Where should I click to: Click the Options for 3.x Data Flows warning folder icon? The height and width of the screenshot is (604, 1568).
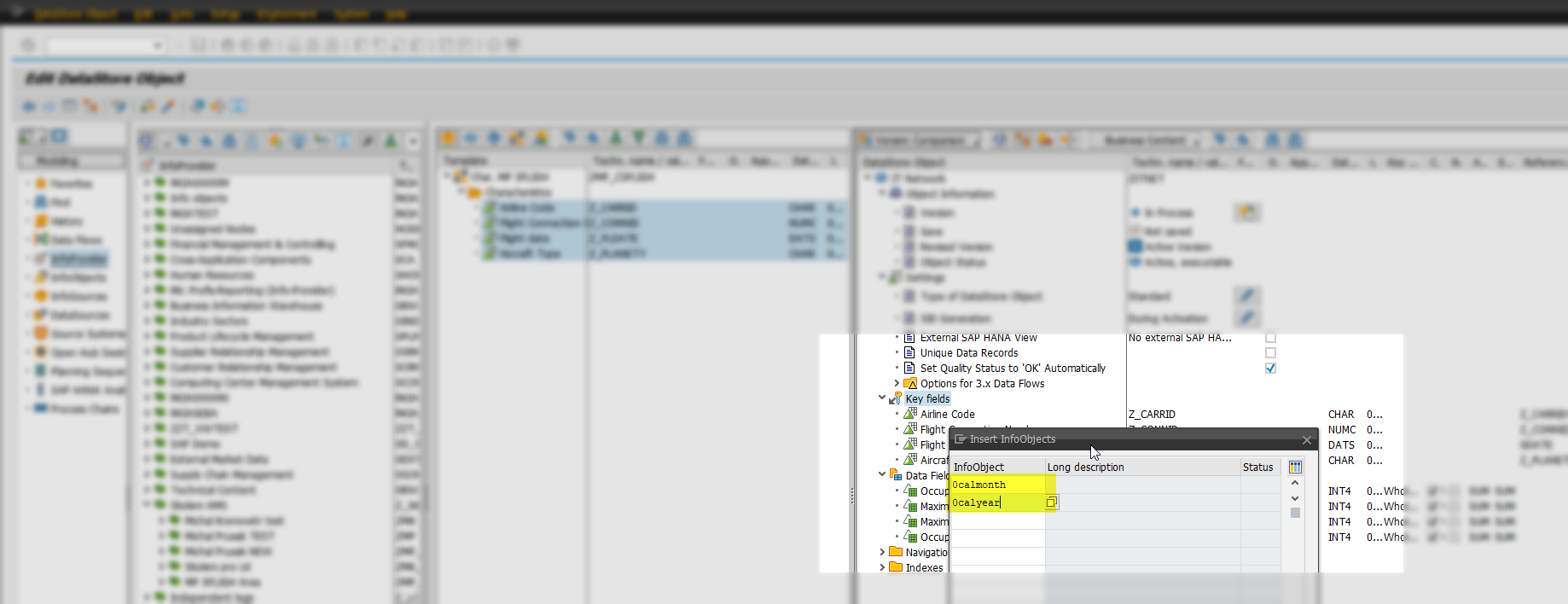910,384
